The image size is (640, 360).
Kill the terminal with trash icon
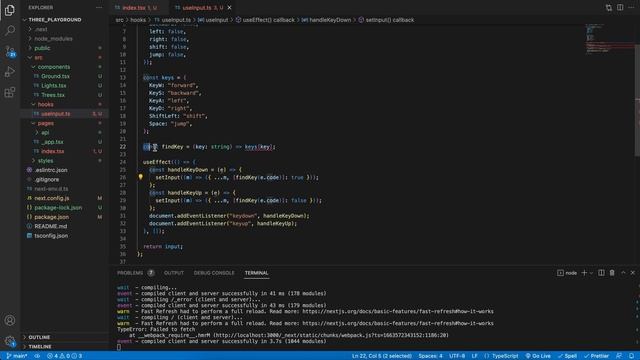[x=612, y=273]
